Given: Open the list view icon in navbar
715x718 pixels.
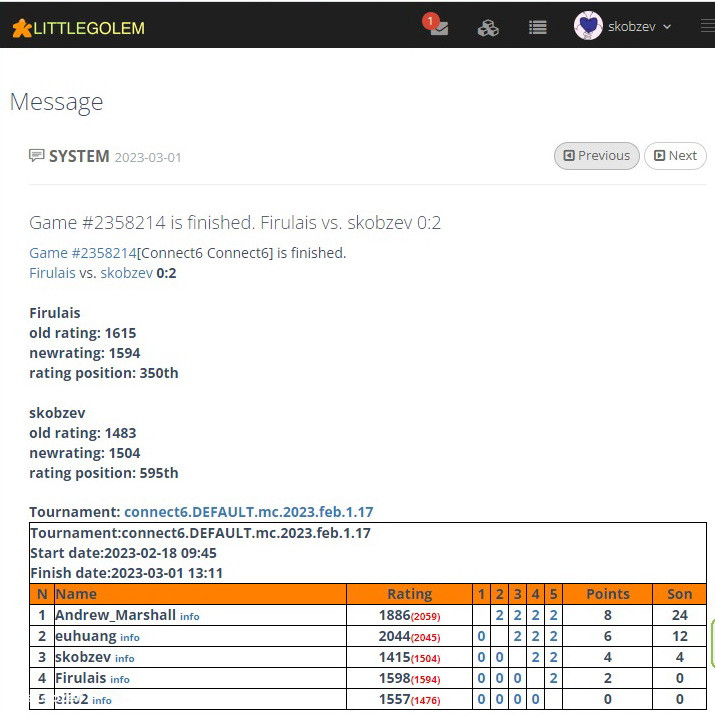Looking at the screenshot, I should (x=538, y=28).
